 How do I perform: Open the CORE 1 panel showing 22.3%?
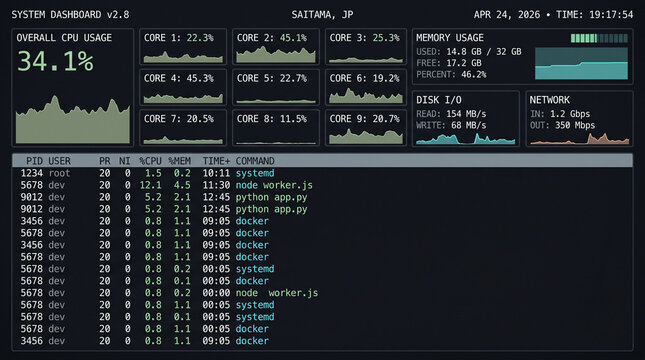point(183,47)
